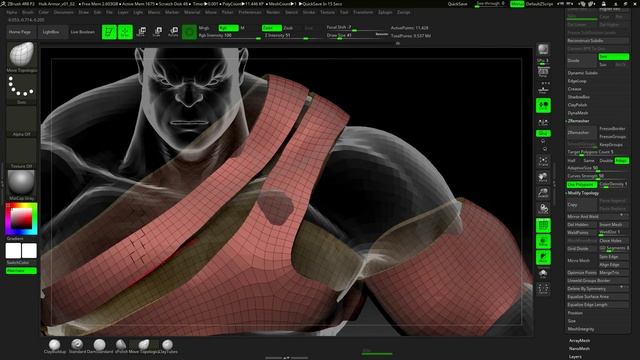Image resolution: width=640 pixels, height=360 pixels.
Task: Click the main color picker square
Action: coord(21,219)
